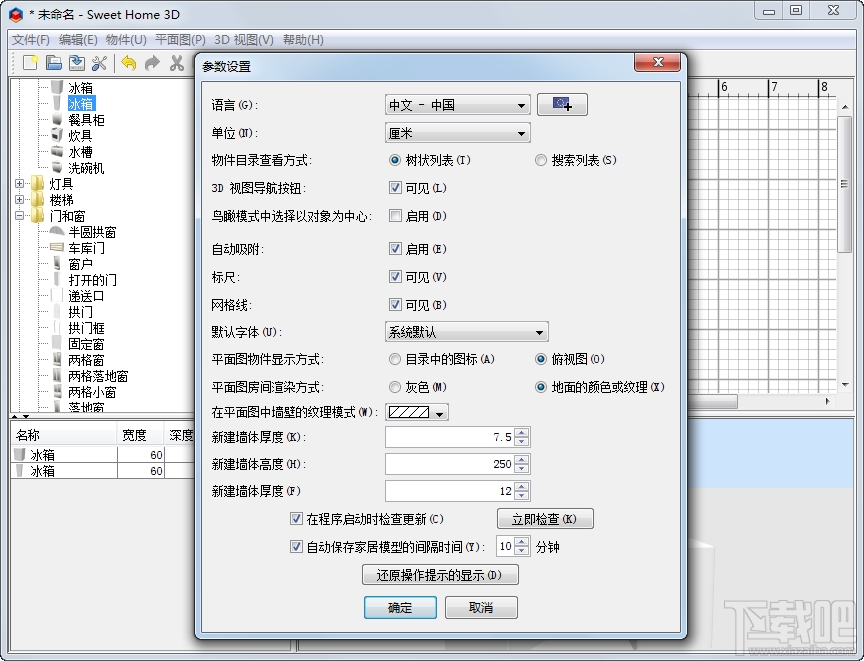The width and height of the screenshot is (864, 661).
Task: Click the Open home folder icon
Action: [x=53, y=63]
